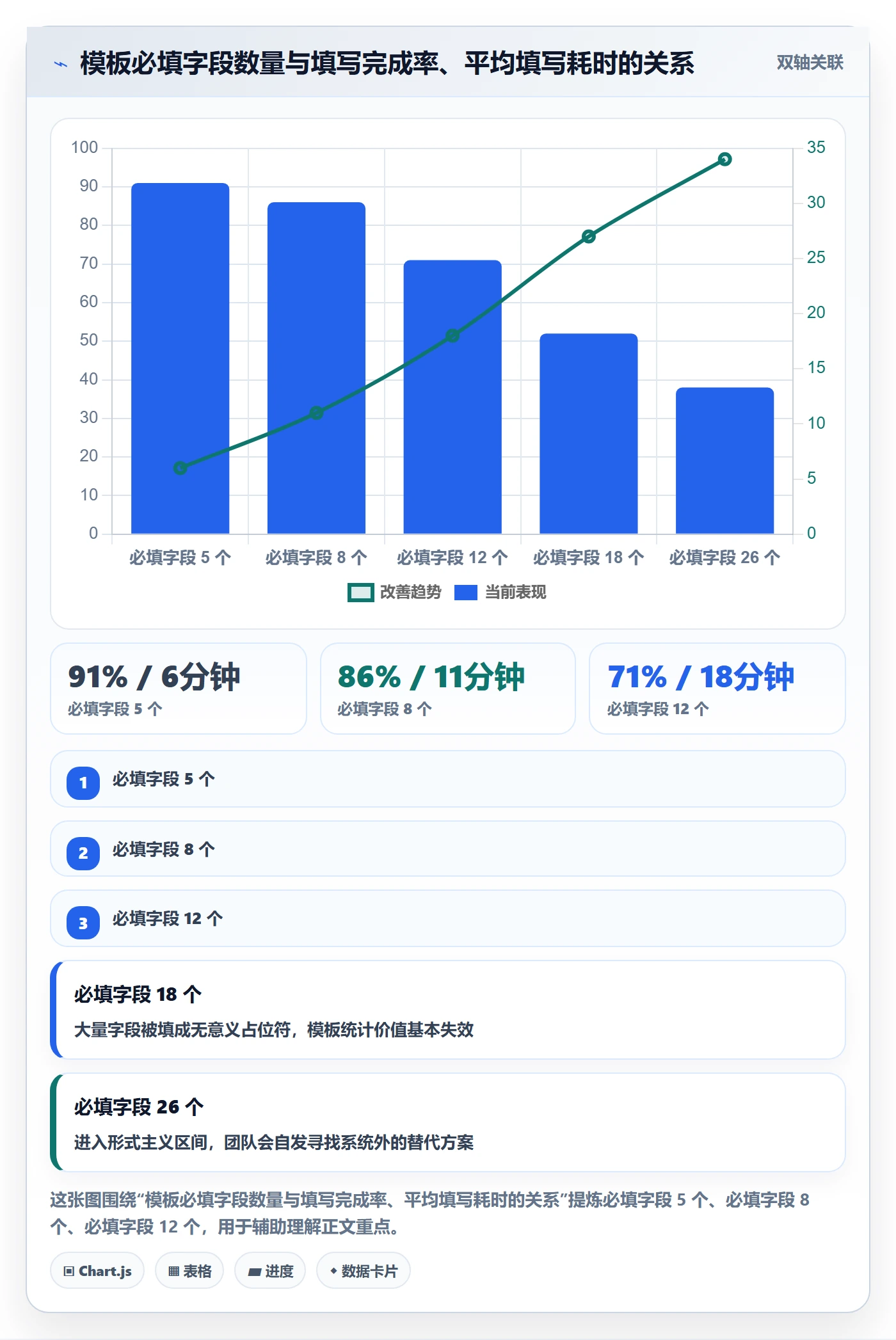This screenshot has width=896, height=1340.
Task: Click the 表格 tag
Action: 189,1271
